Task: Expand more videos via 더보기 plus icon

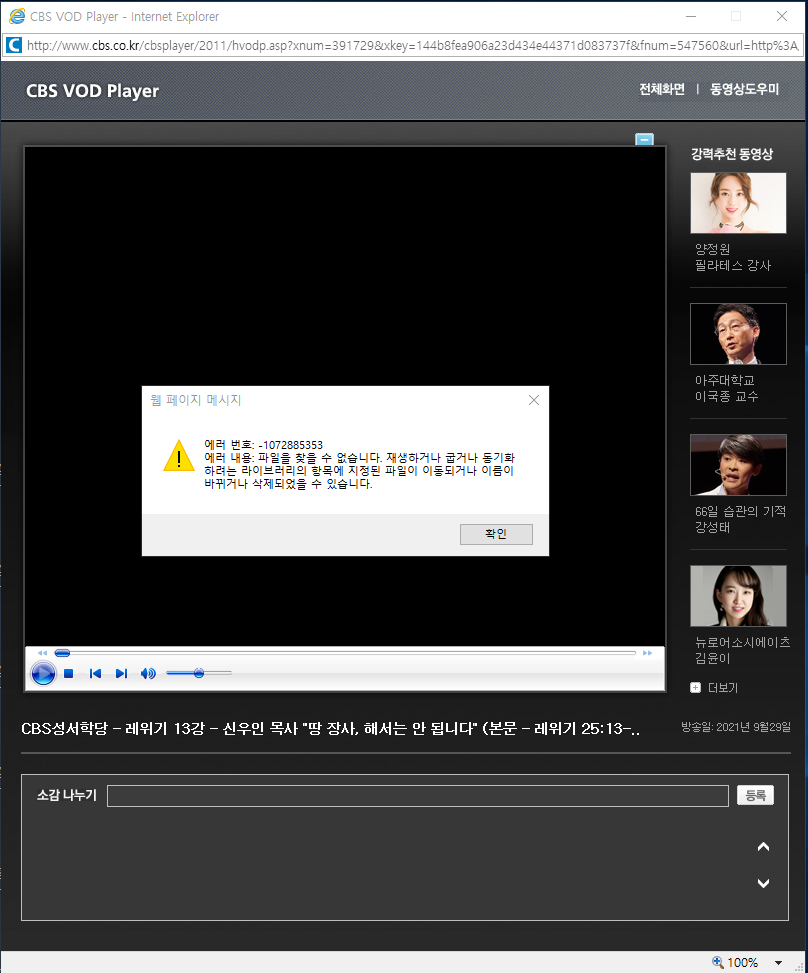Action: [696, 688]
